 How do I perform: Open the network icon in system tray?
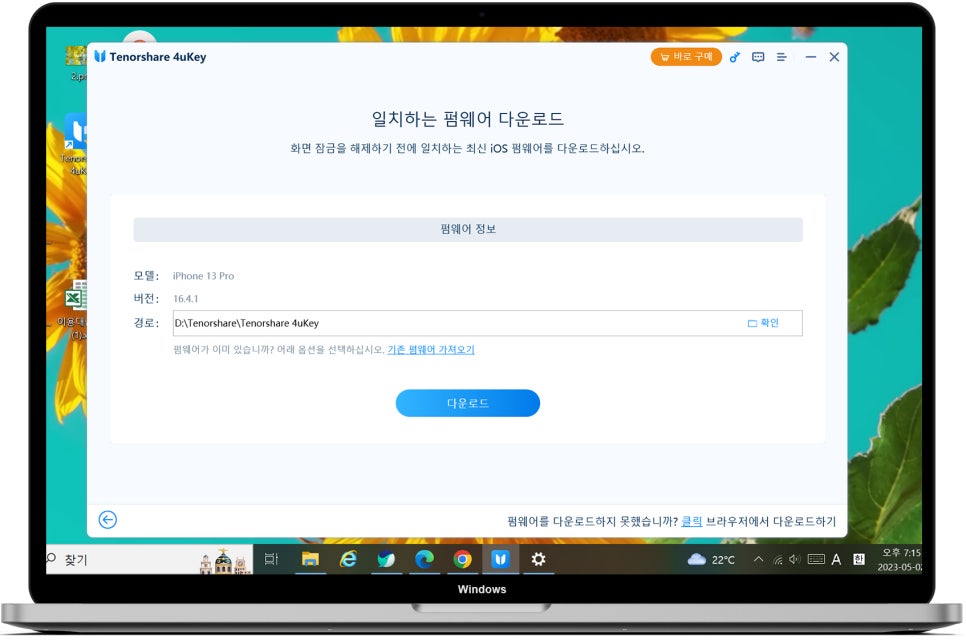click(x=778, y=559)
